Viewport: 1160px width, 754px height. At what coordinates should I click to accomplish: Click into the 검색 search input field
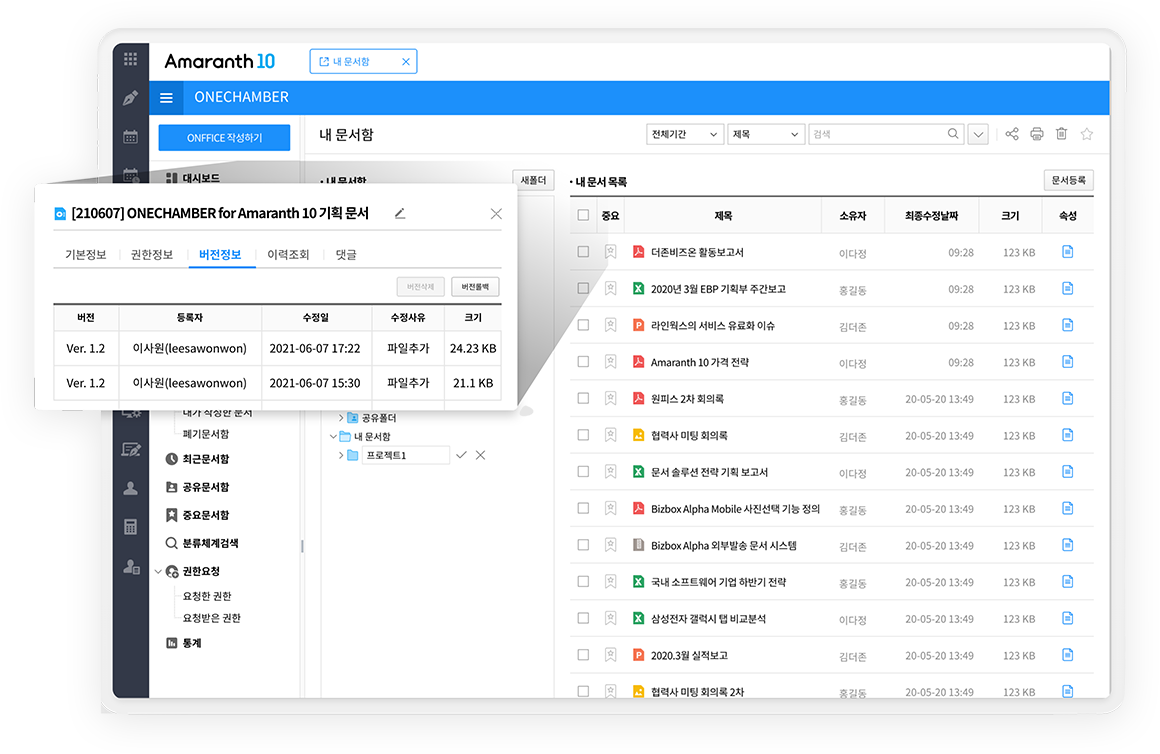(x=876, y=134)
